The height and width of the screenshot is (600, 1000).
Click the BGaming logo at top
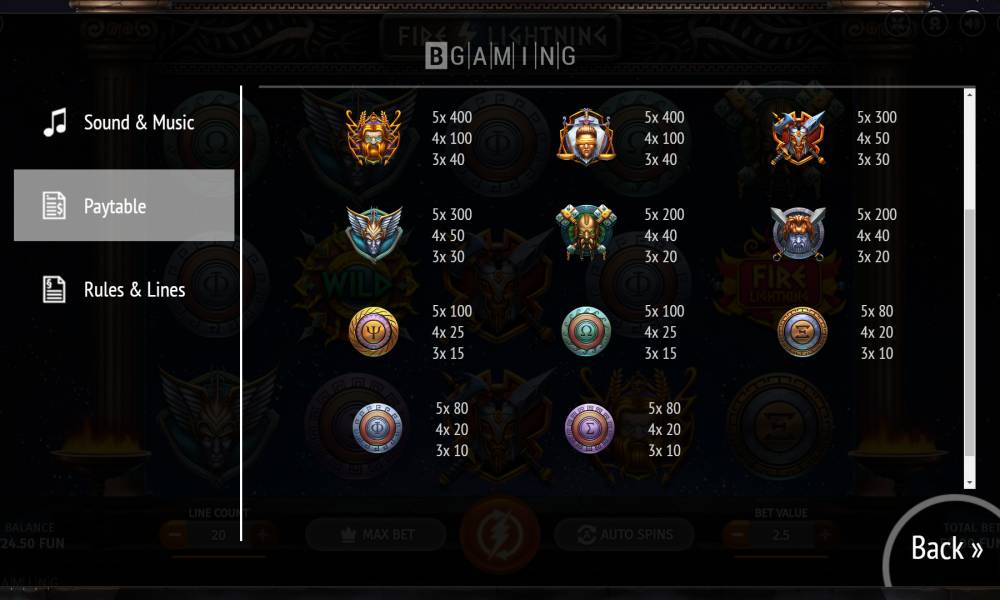(x=501, y=56)
